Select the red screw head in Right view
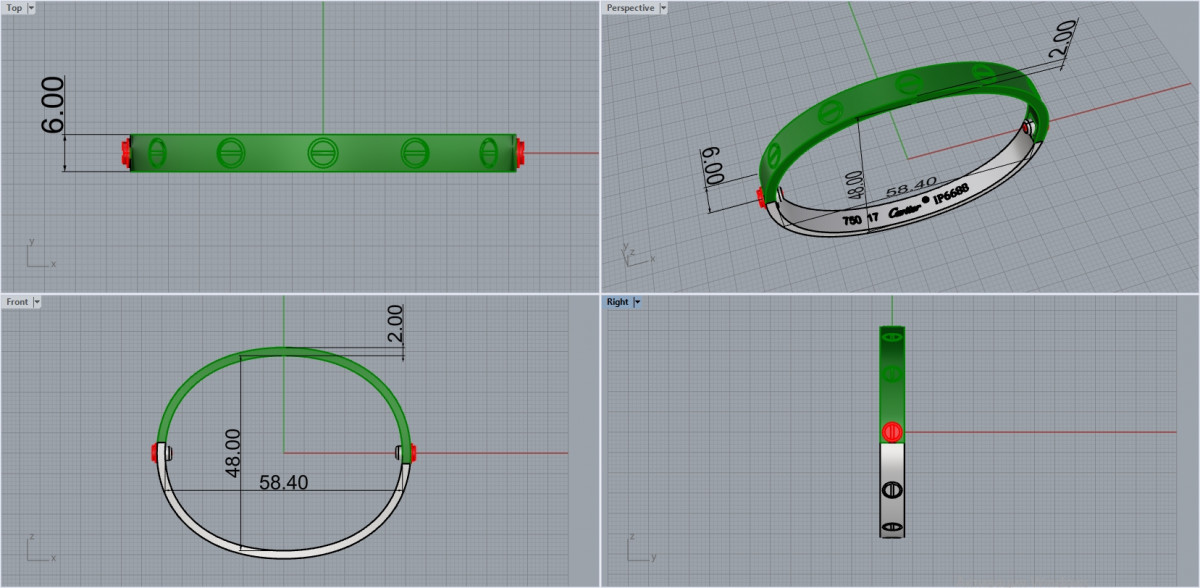 coord(892,432)
